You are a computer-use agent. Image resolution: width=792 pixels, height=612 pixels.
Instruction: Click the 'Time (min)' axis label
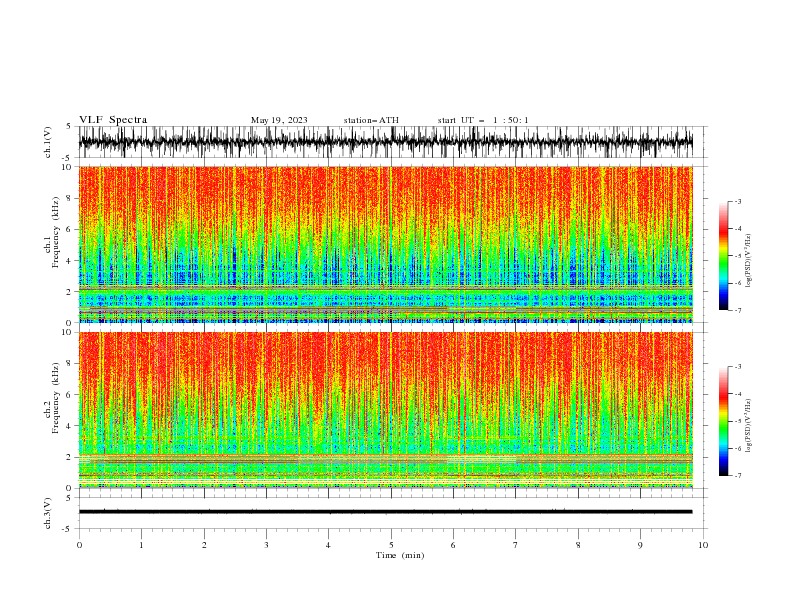[x=400, y=555]
